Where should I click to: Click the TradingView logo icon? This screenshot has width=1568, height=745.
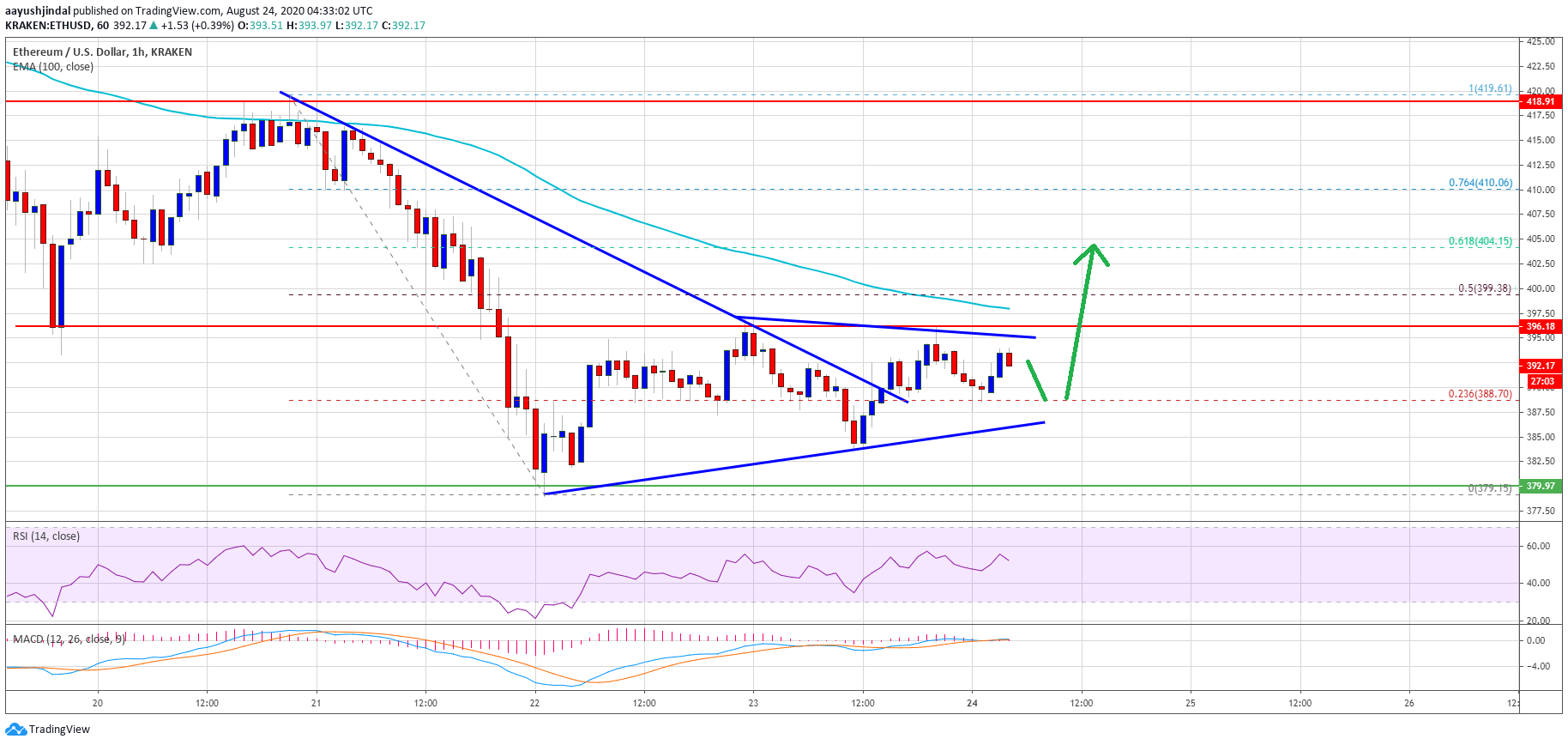tap(15, 729)
